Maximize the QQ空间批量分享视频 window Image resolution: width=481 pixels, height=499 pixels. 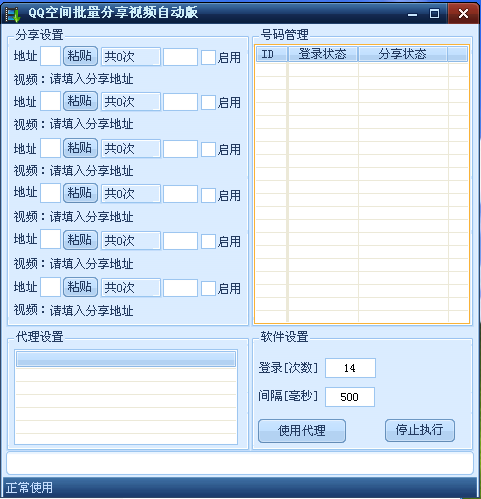click(x=434, y=14)
